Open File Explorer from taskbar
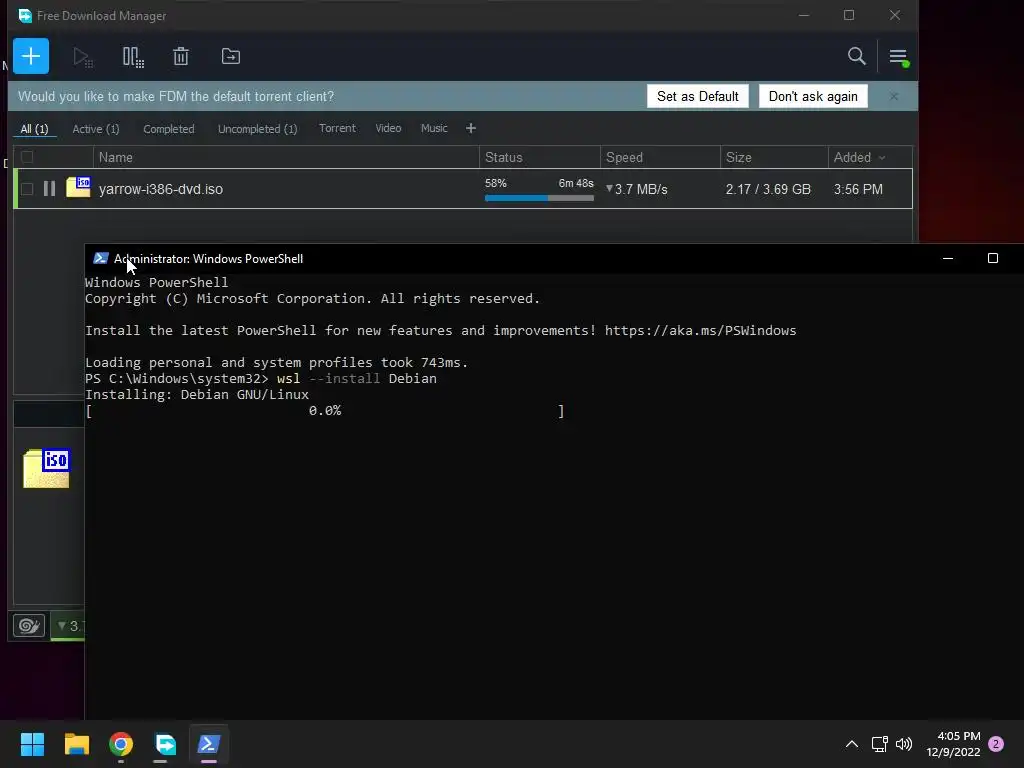Viewport: 1024px width, 768px height. click(76, 744)
